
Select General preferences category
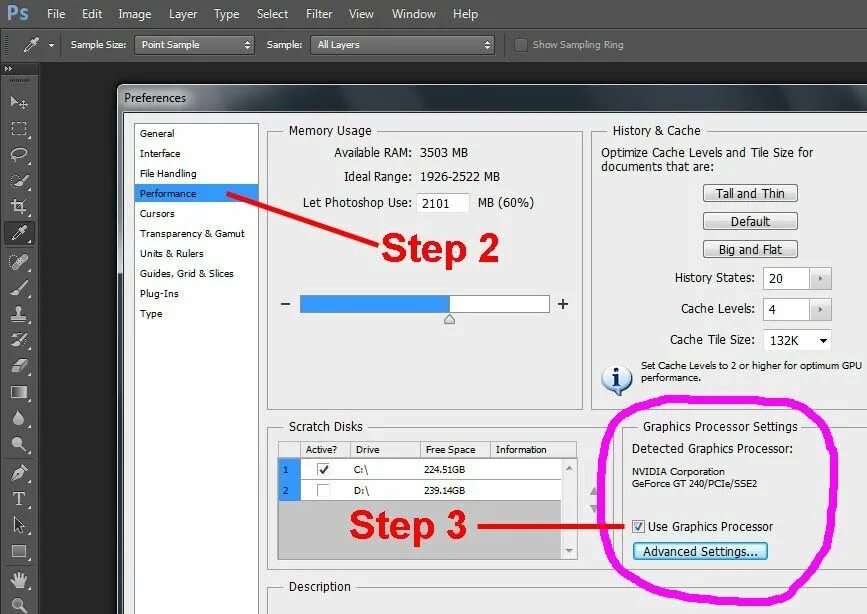(196, 133)
